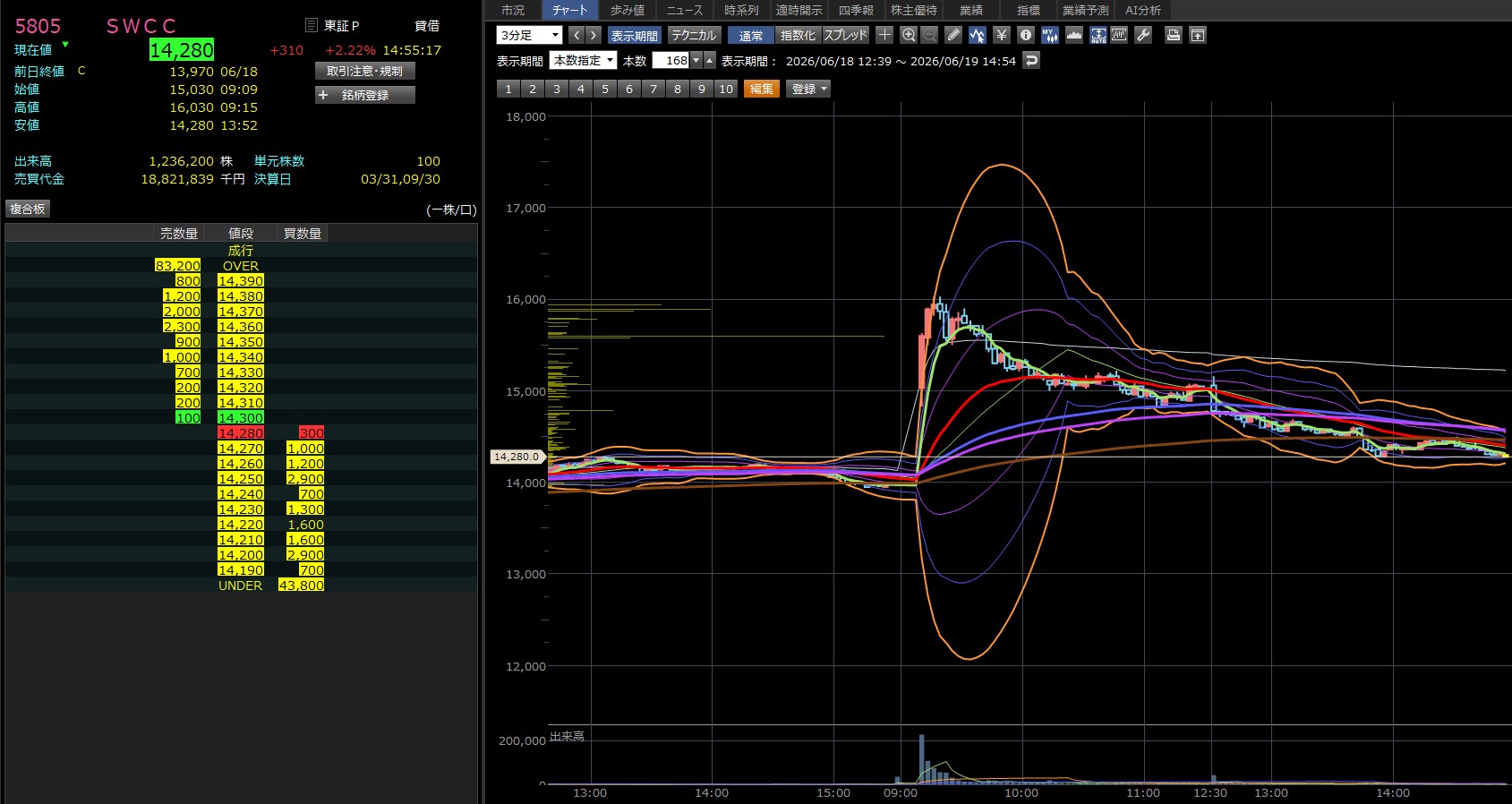Select chart preset 1
1512x804 pixels.
508,89
